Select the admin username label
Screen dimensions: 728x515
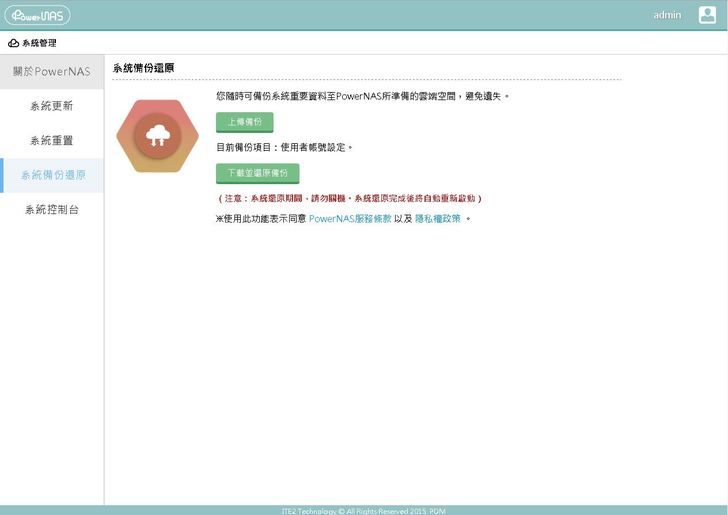[667, 15]
